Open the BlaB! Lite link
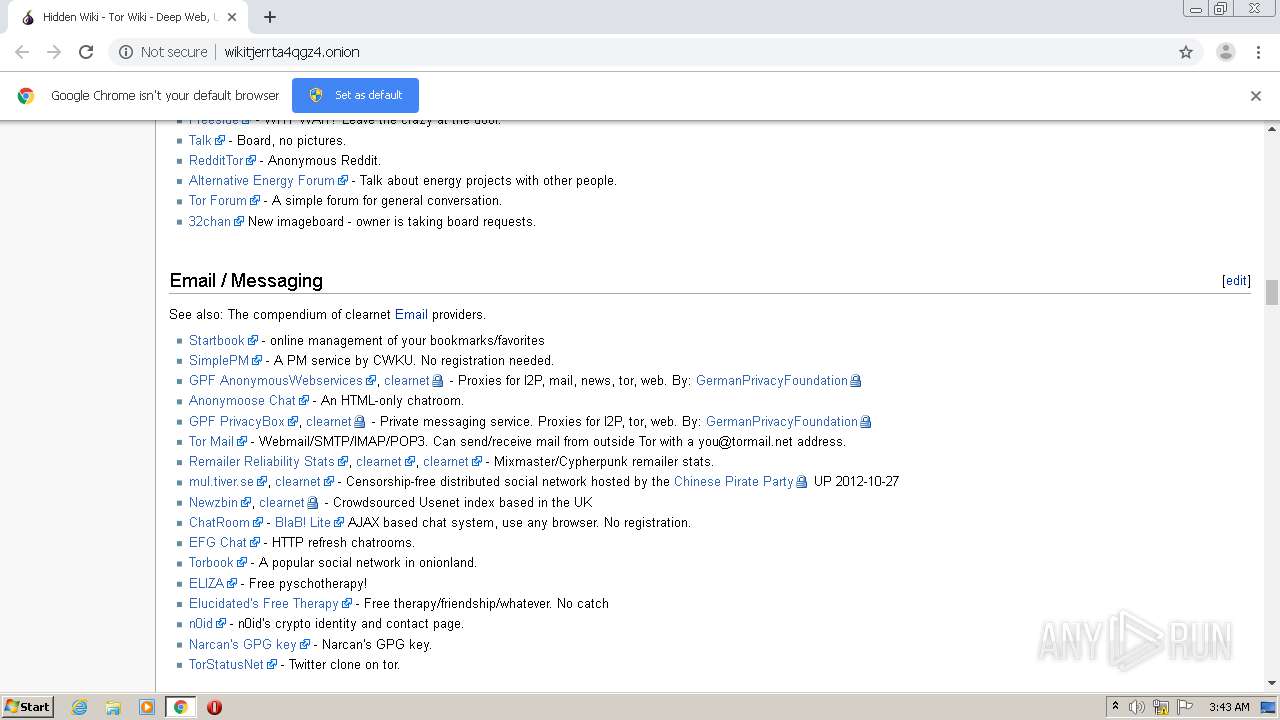The image size is (1280, 720). click(x=303, y=522)
